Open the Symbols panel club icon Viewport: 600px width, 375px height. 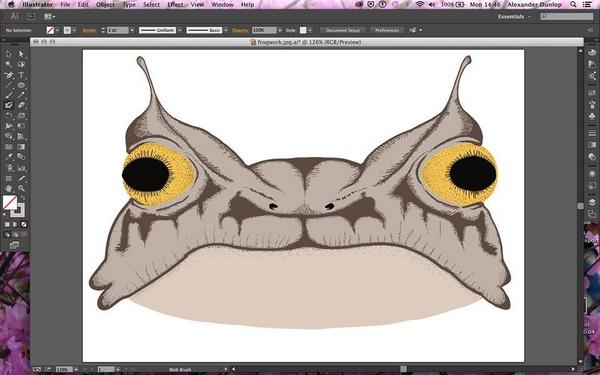(x=592, y=116)
